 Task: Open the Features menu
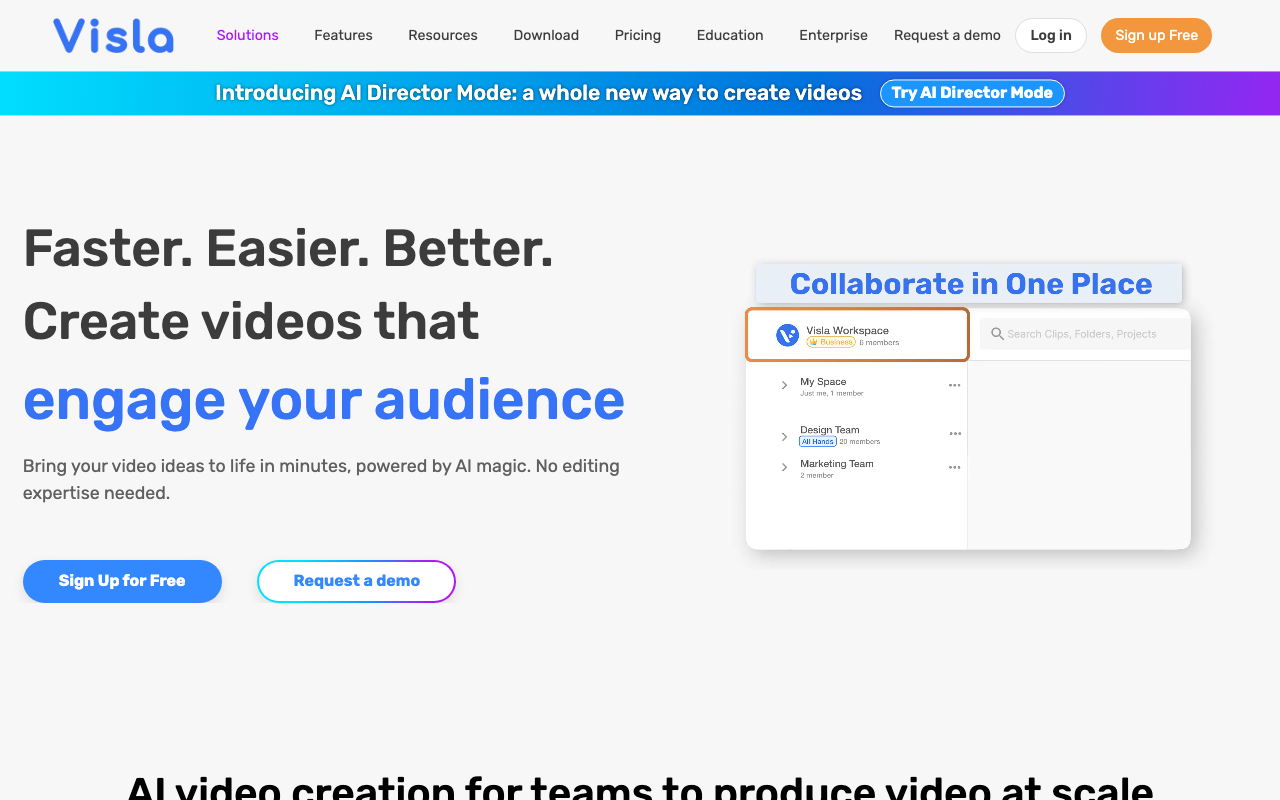point(343,35)
